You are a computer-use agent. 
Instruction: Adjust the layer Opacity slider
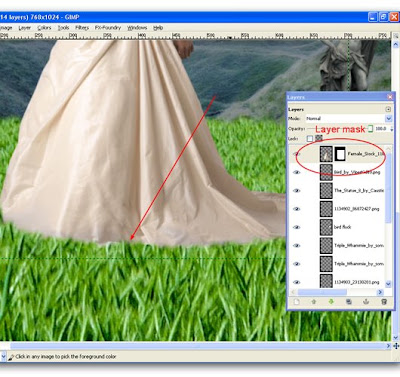[x=339, y=129]
